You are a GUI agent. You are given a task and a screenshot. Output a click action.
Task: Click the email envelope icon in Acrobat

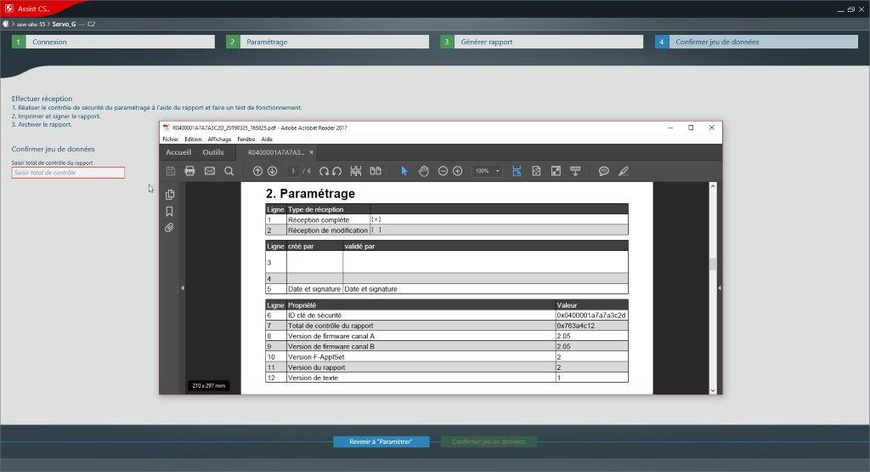(209, 171)
